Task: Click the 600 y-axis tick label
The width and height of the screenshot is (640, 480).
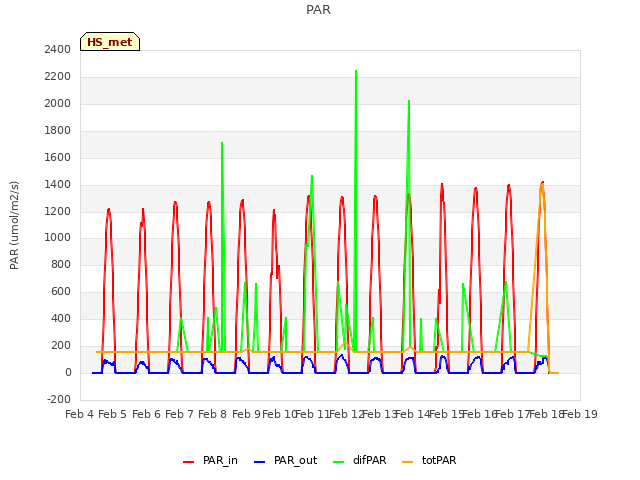Action: (61, 291)
